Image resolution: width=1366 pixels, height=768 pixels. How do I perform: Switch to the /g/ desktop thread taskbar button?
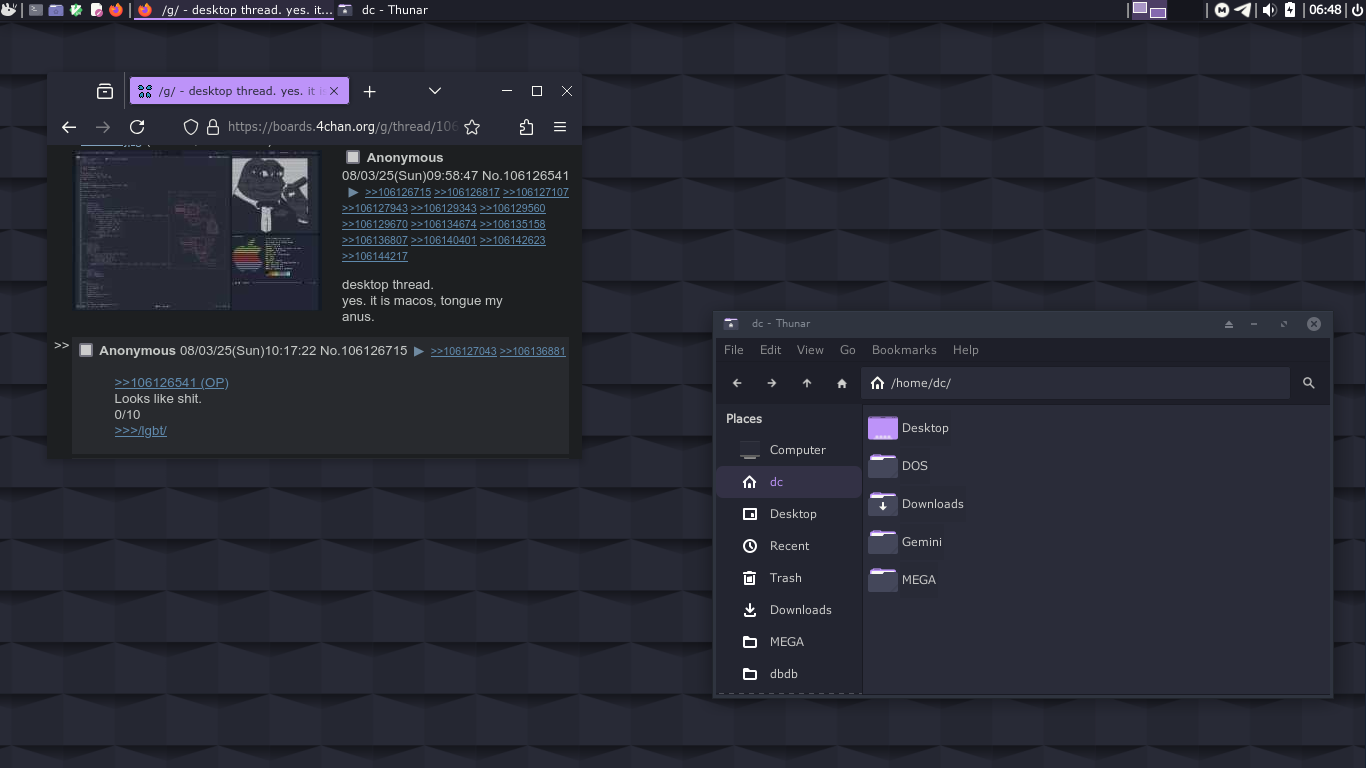234,10
